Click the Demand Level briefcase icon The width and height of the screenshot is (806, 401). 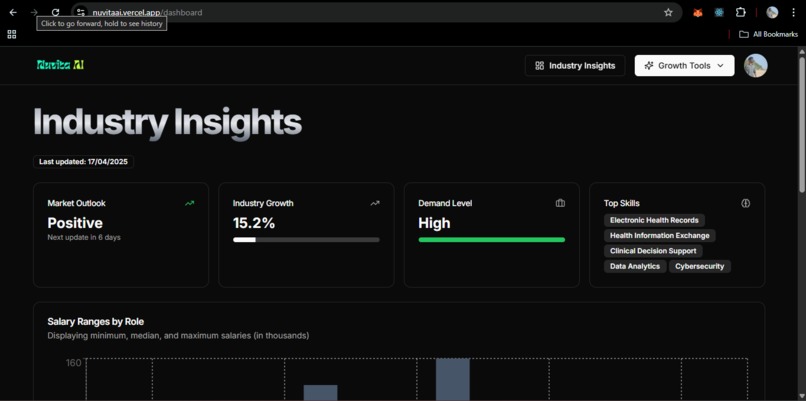[x=560, y=204]
